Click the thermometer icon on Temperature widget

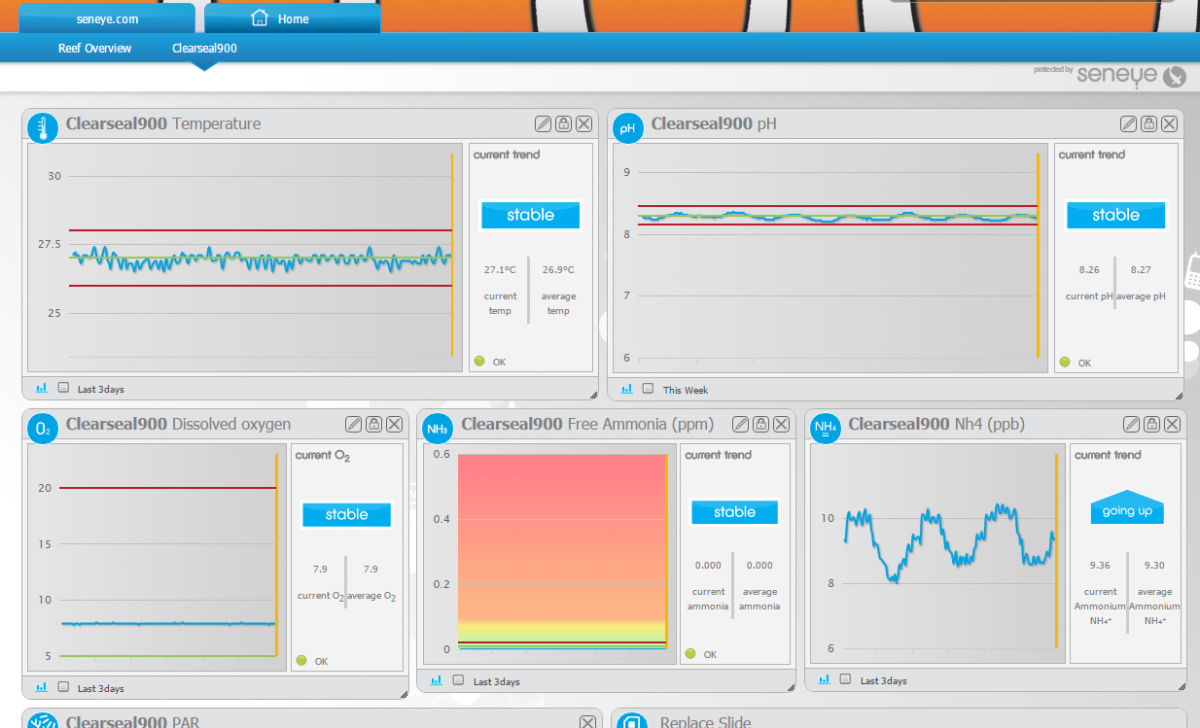click(x=43, y=126)
